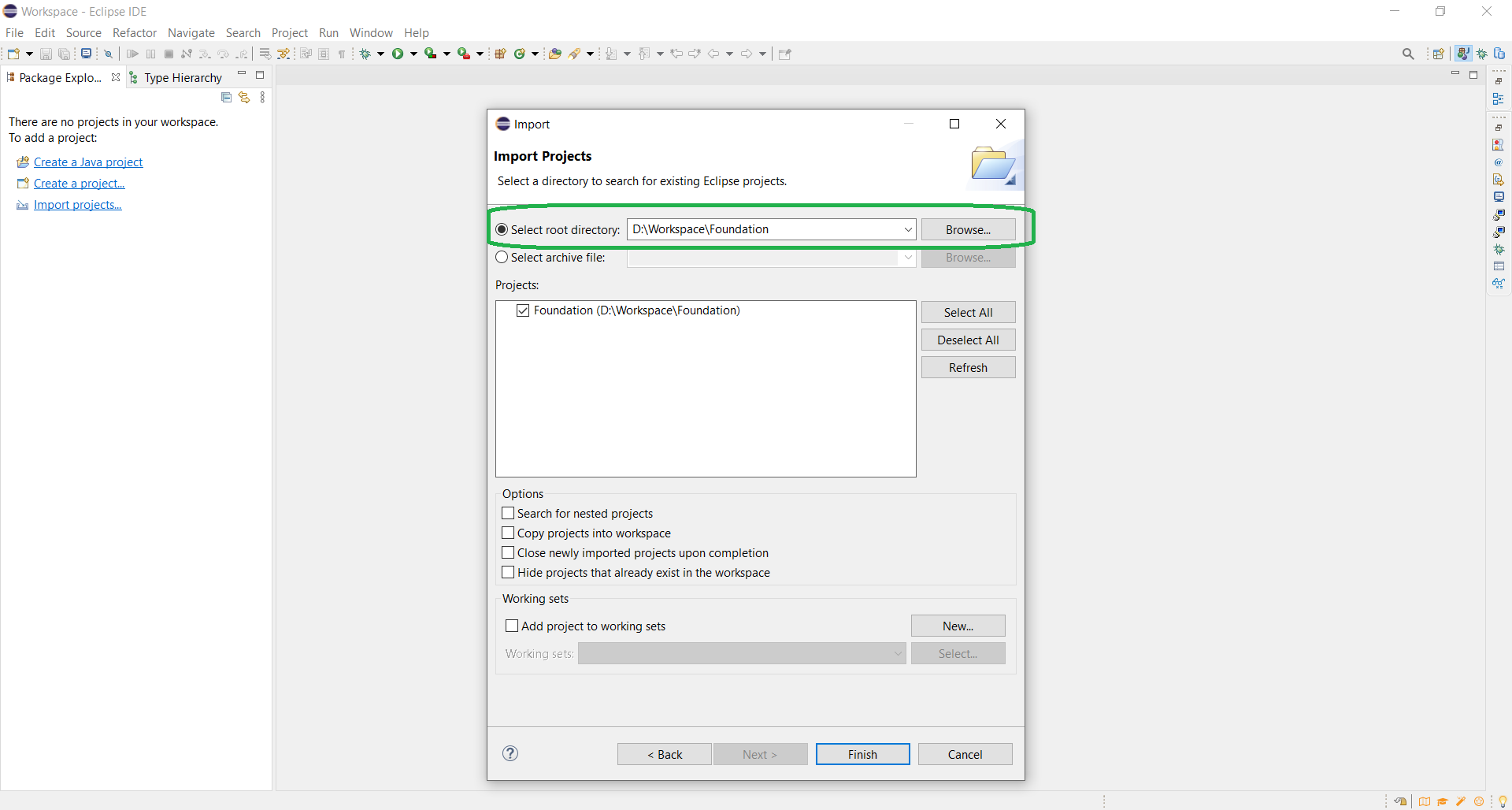Click the External Tools run icon

click(464, 54)
